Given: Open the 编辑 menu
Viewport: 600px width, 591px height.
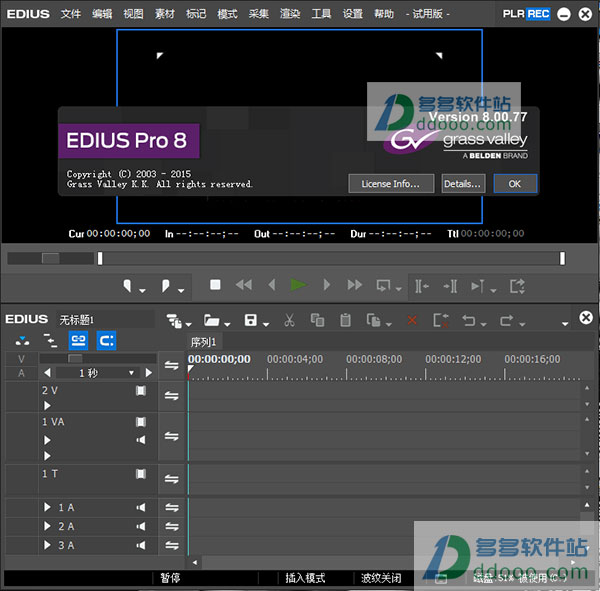Looking at the screenshot, I should pos(102,14).
